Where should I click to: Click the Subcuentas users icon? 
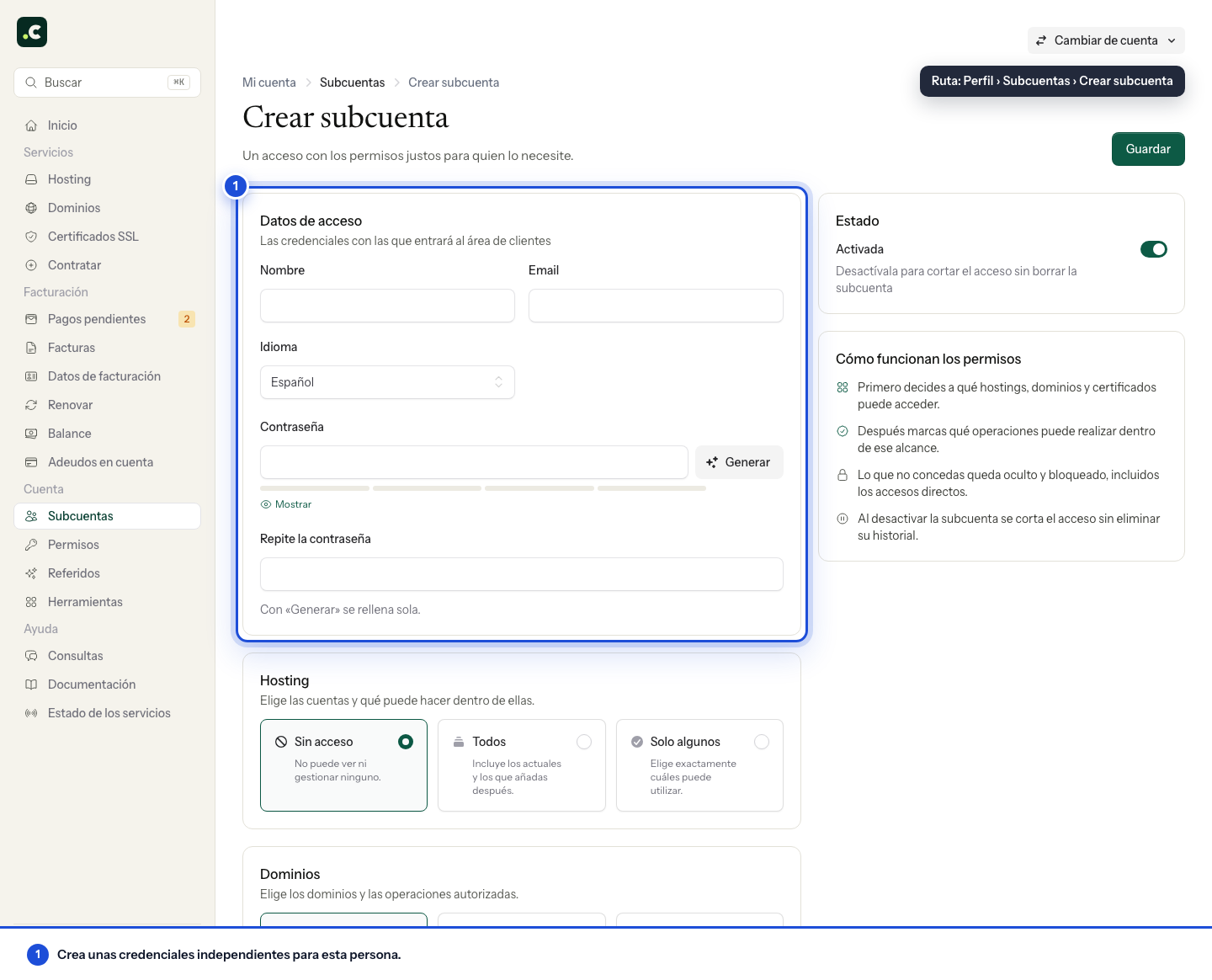(x=31, y=516)
